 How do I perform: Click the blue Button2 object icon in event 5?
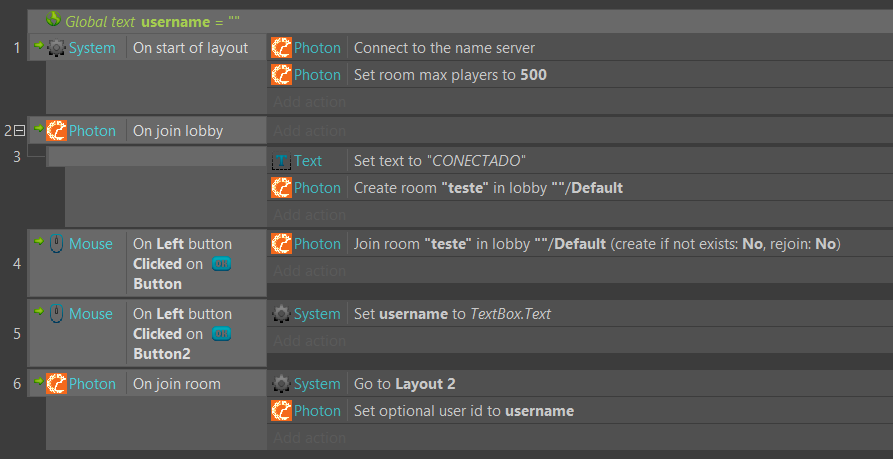[221, 334]
